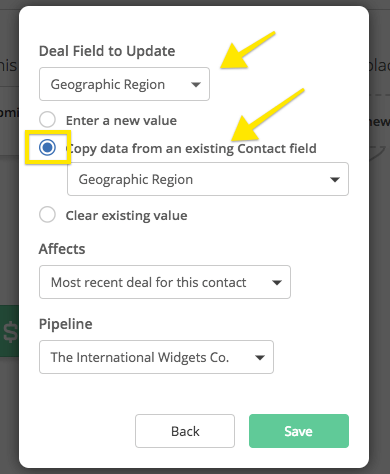This screenshot has width=390, height=474.
Task: Click the 'Enter a new value' label text
Action: (x=121, y=121)
